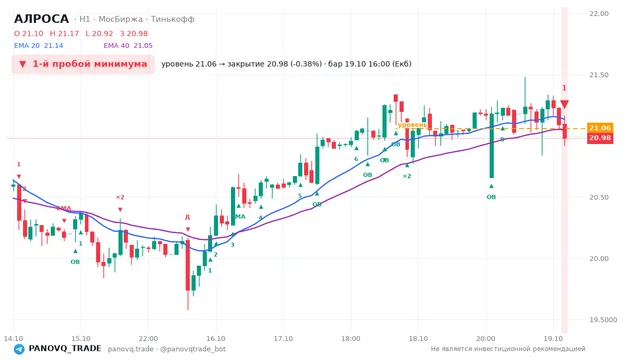This screenshot has width=640, height=360.
Task: Click the panovq.trade link in the footer
Action: click(131, 349)
